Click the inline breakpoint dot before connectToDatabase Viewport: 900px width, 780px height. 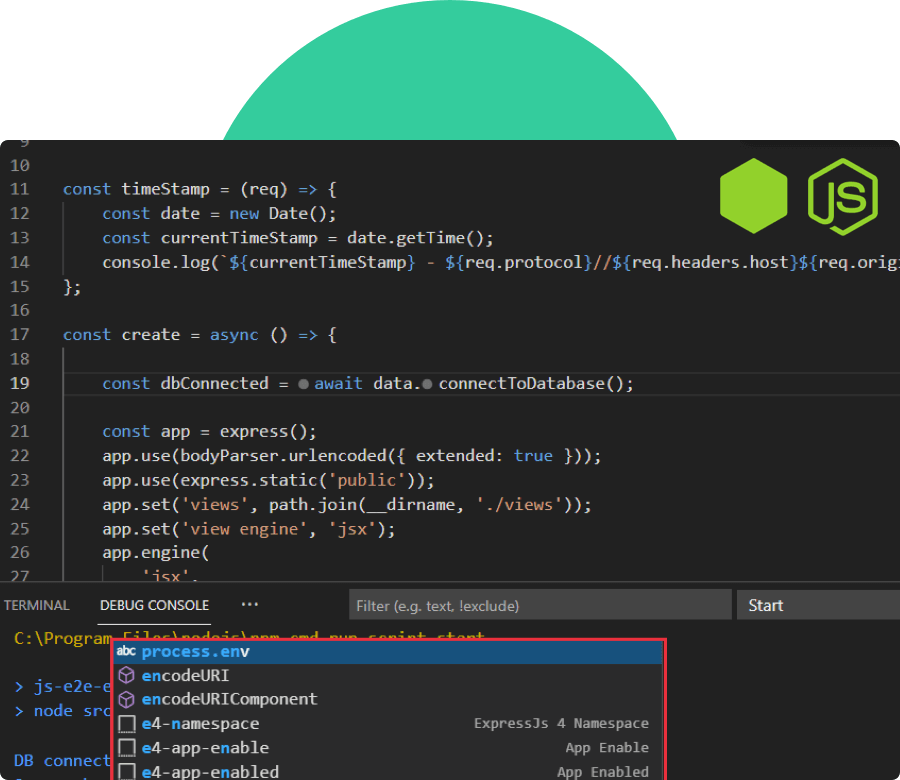[x=427, y=384]
